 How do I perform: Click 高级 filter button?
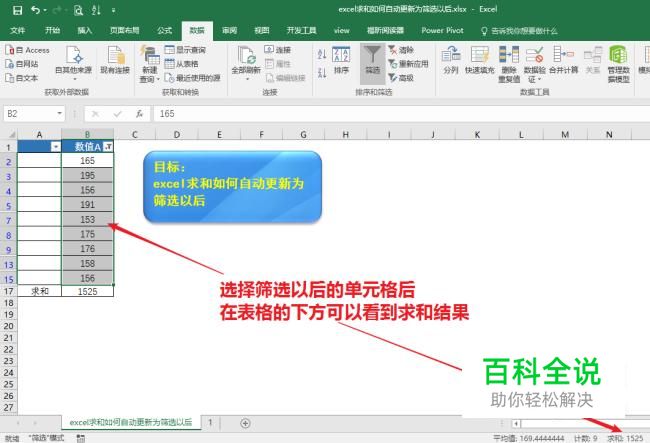(x=401, y=77)
